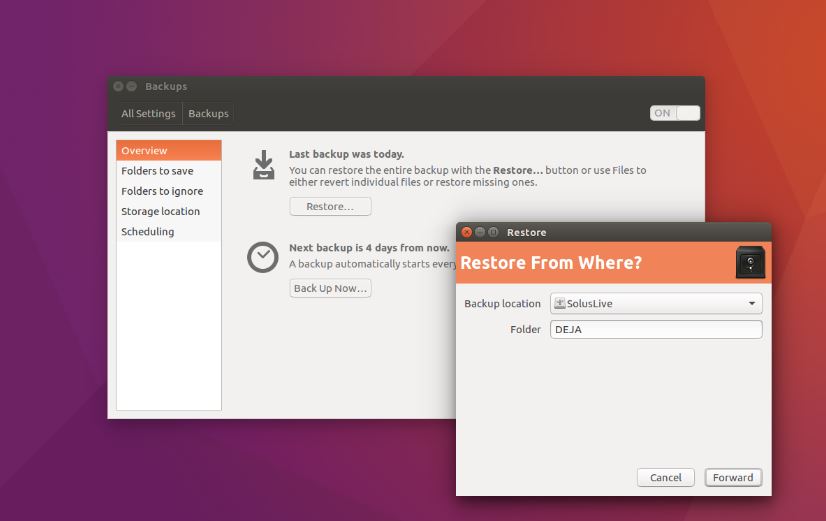This screenshot has width=826, height=521.
Task: Open the Backup location dropdown
Action: (656, 303)
